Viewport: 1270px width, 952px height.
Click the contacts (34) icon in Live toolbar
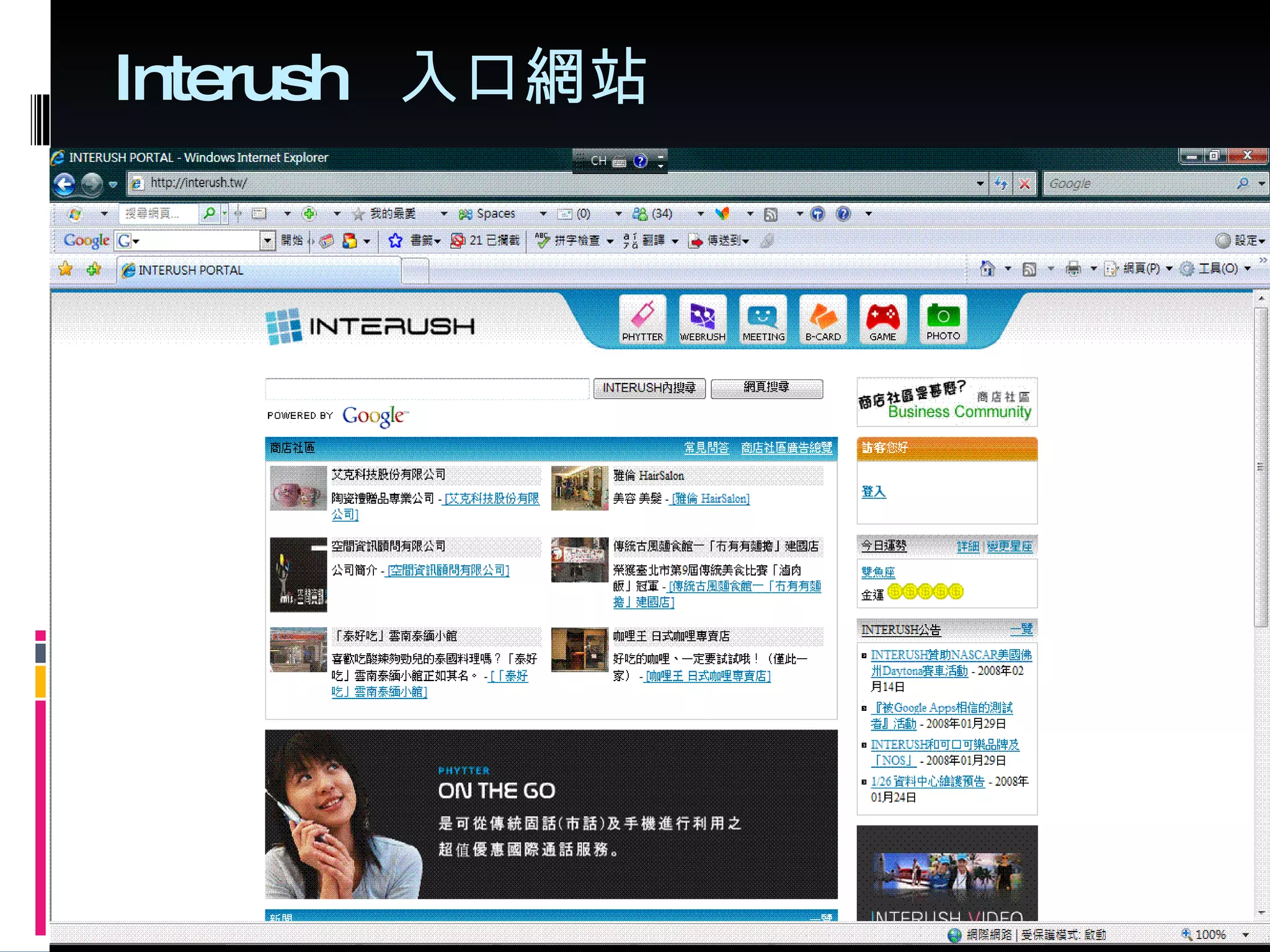639,214
